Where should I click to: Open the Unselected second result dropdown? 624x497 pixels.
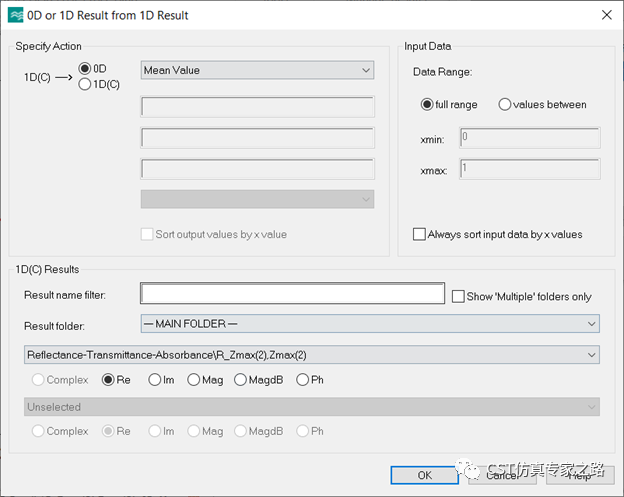coord(312,407)
